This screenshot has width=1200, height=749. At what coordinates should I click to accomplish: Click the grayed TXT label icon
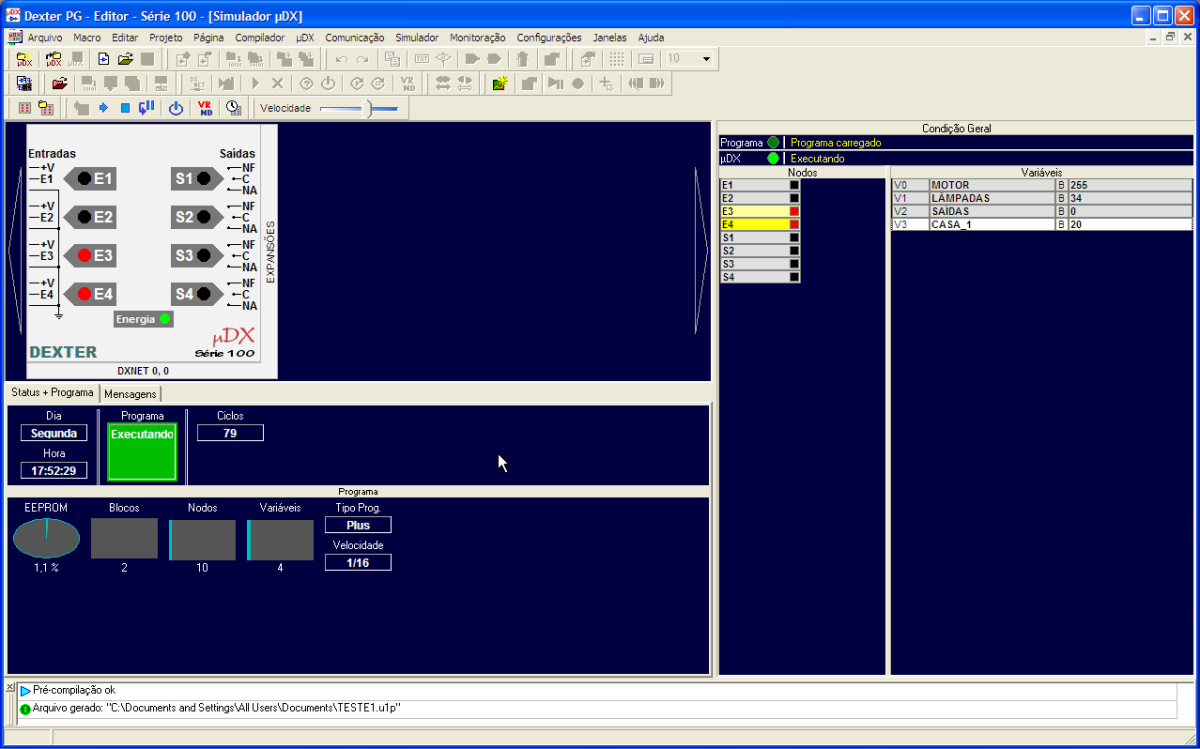(422, 59)
